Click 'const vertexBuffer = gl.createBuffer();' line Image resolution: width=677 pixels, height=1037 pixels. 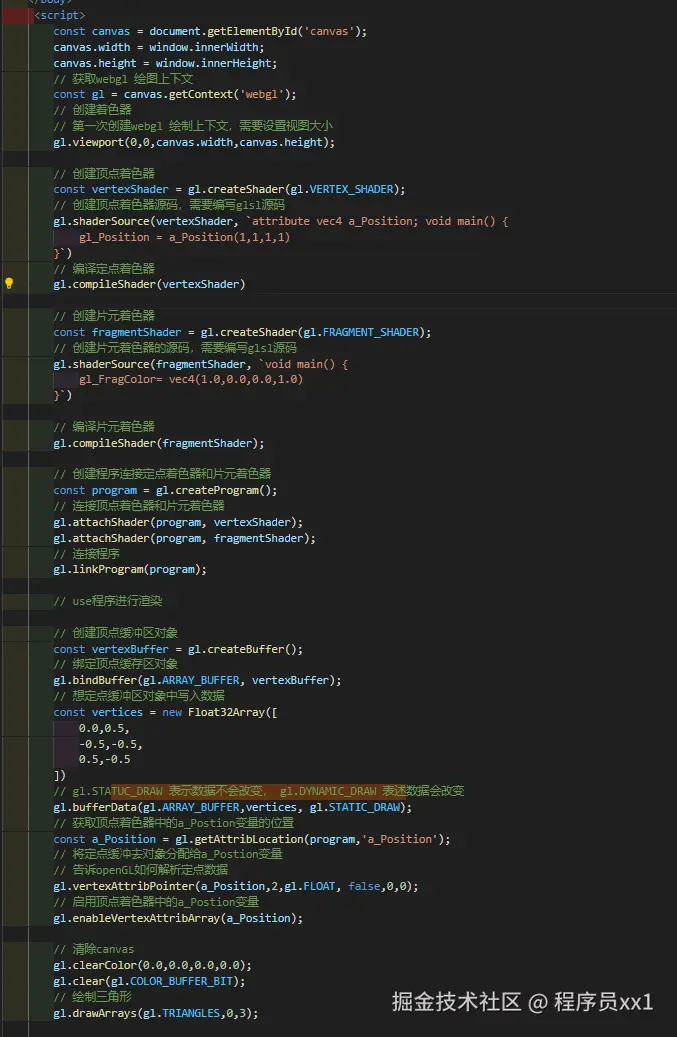coord(179,649)
